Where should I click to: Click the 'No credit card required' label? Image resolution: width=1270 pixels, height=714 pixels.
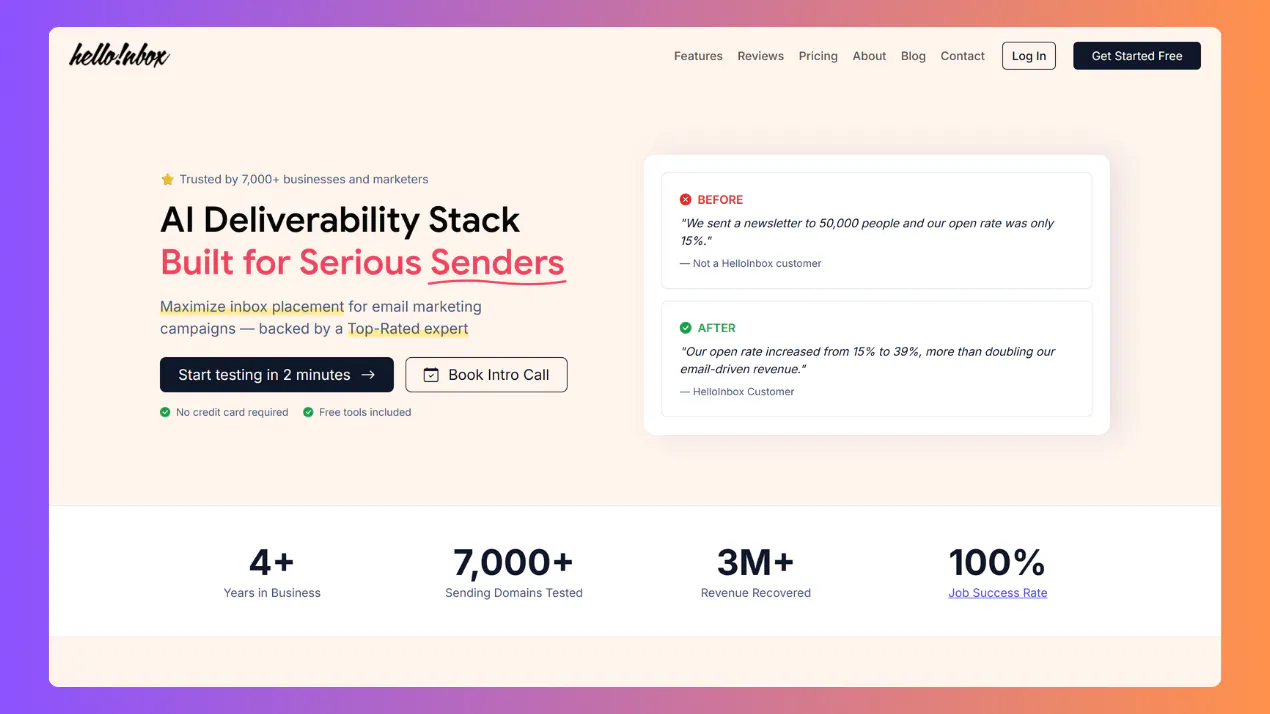click(232, 412)
